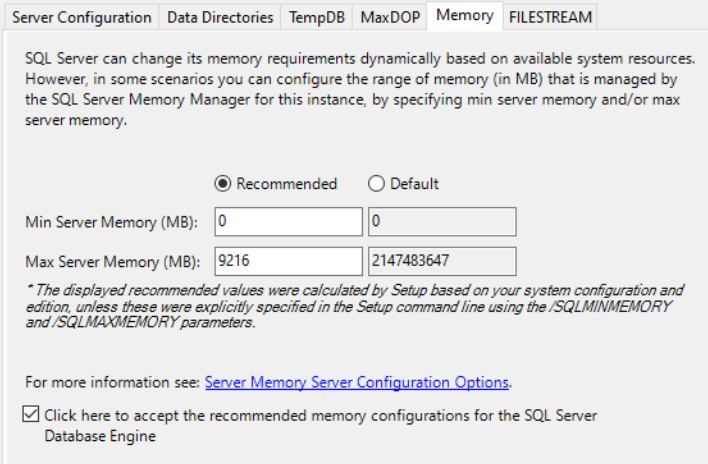Click the Min Server Memory (MB) label
This screenshot has height=464, width=708.
(112, 221)
